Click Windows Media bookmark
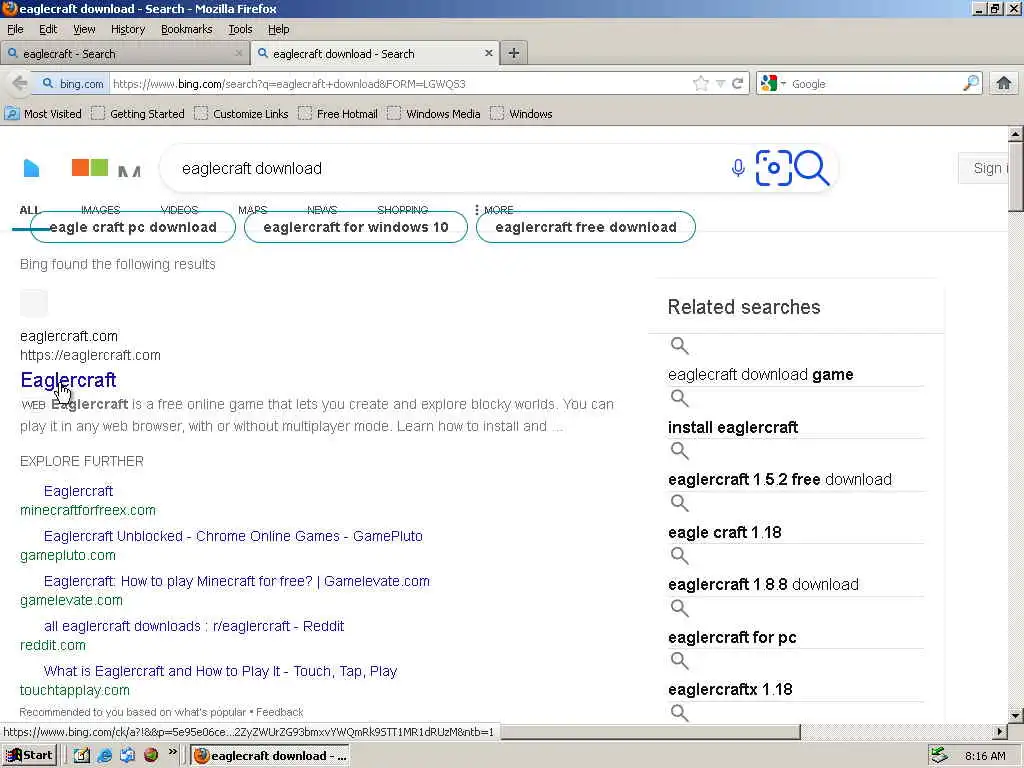Viewport: 1024px width, 768px height. pyautogui.click(x=434, y=114)
